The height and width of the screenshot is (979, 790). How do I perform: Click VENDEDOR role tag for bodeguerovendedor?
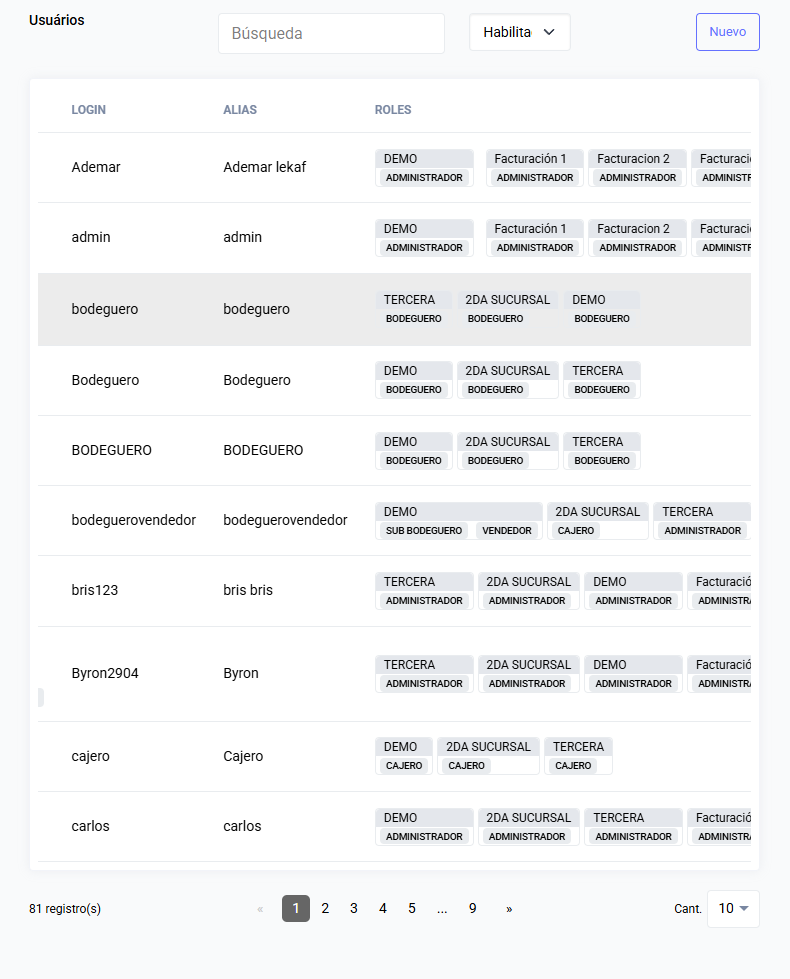pyautogui.click(x=506, y=531)
